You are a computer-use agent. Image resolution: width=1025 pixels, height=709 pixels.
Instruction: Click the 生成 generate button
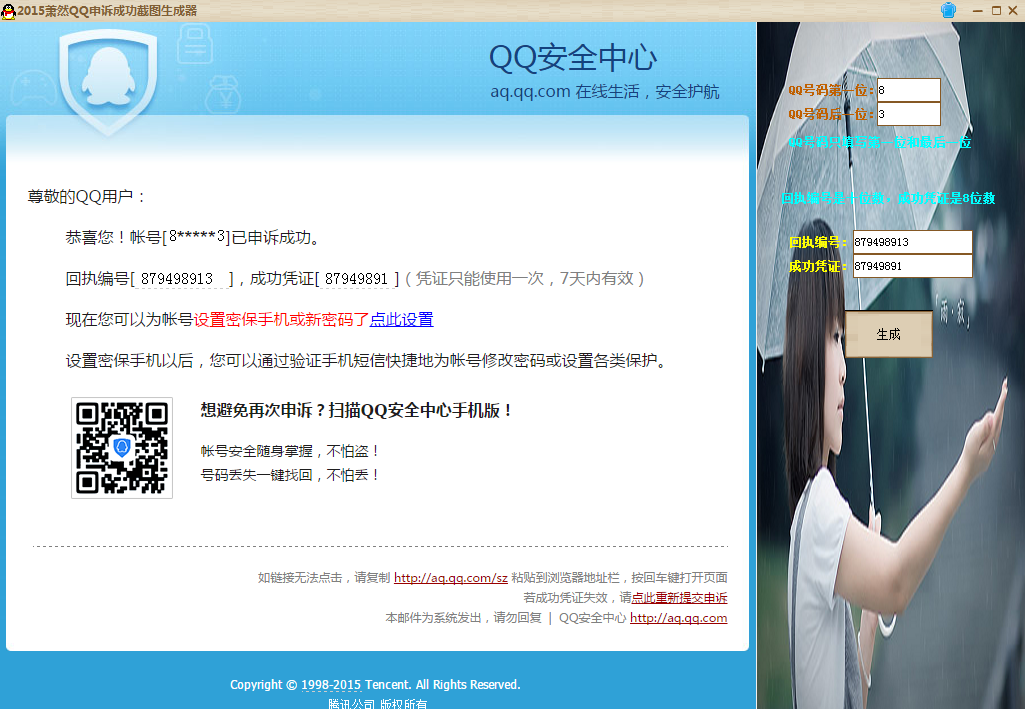pos(888,333)
